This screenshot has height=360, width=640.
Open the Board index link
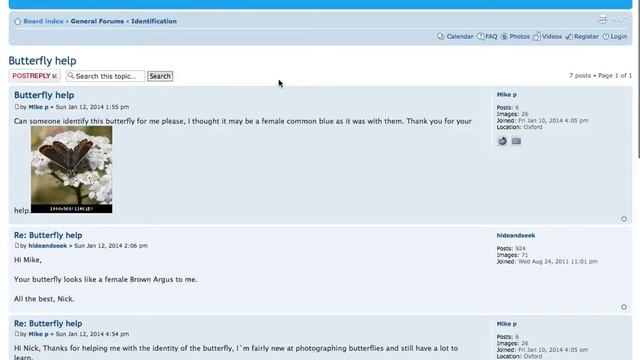coord(43,21)
